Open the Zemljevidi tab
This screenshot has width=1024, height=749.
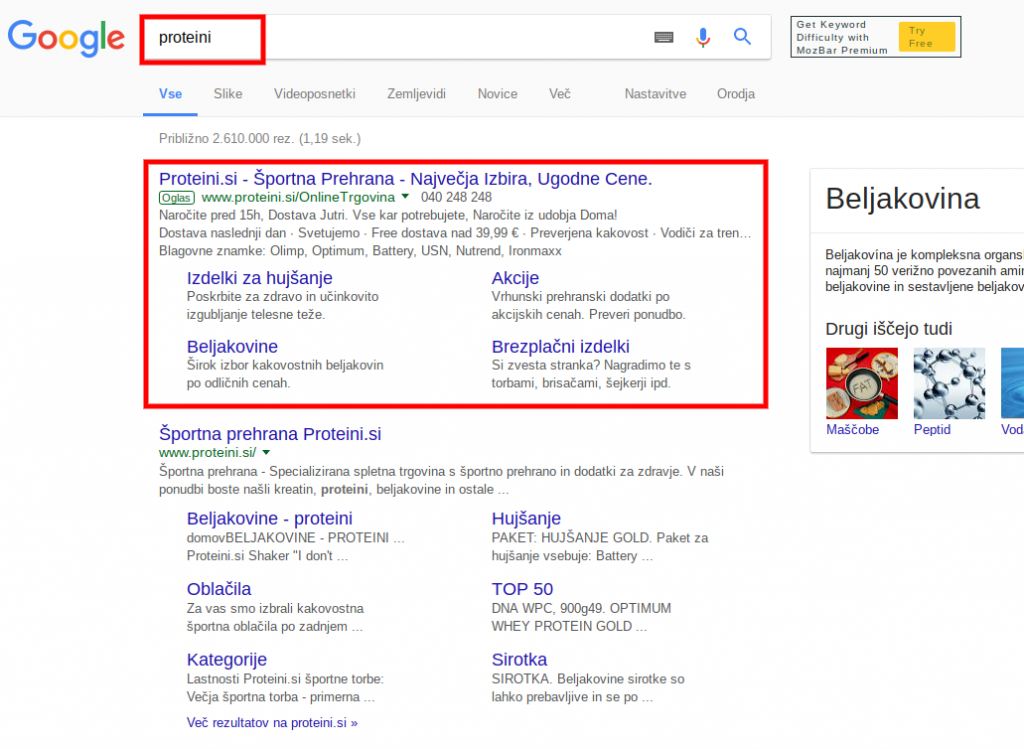click(x=416, y=94)
